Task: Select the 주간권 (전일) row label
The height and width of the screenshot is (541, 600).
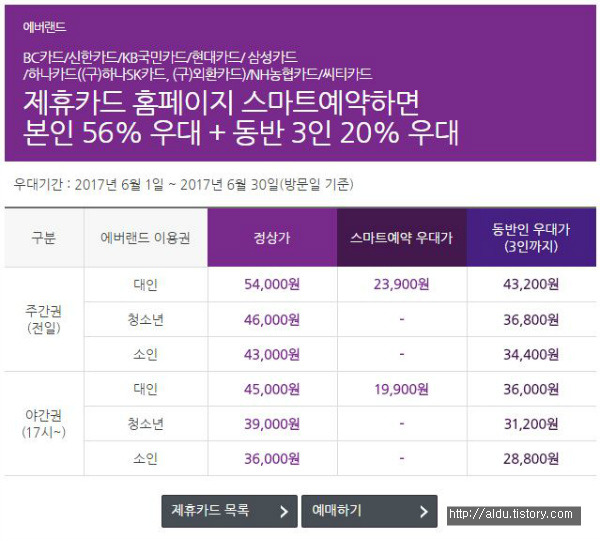Action: pos(44,319)
